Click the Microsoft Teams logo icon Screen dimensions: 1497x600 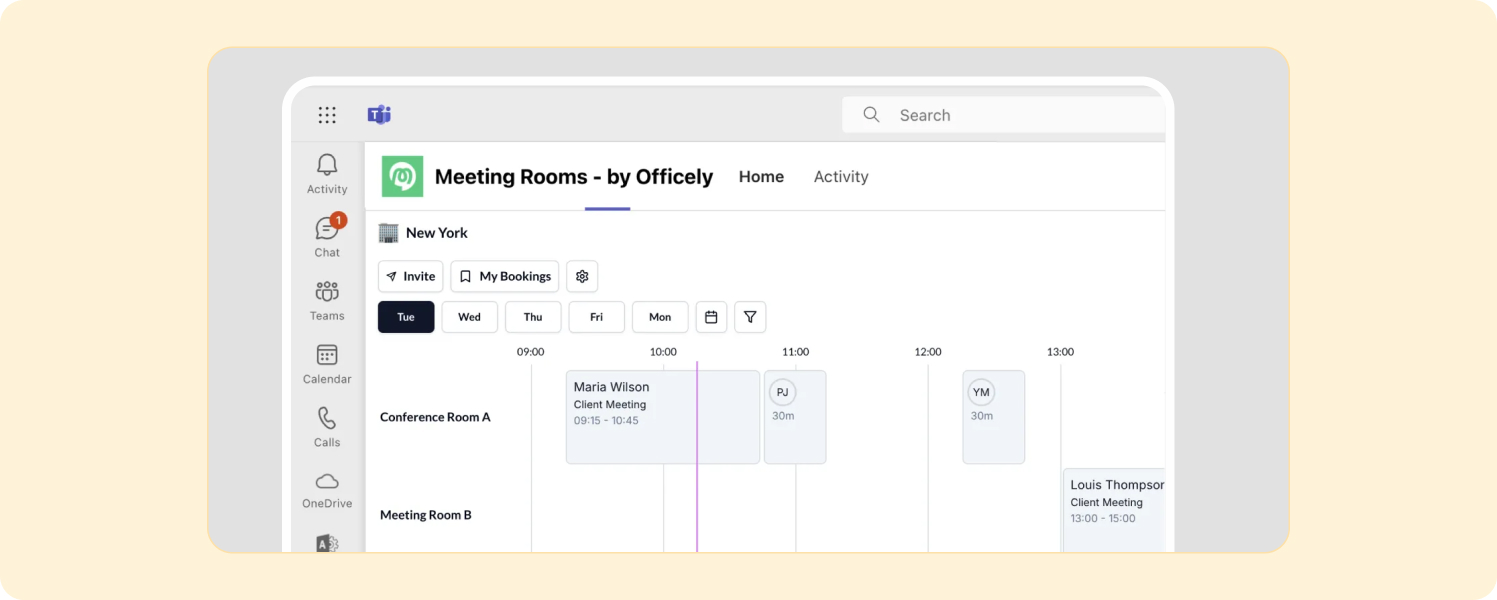379,115
